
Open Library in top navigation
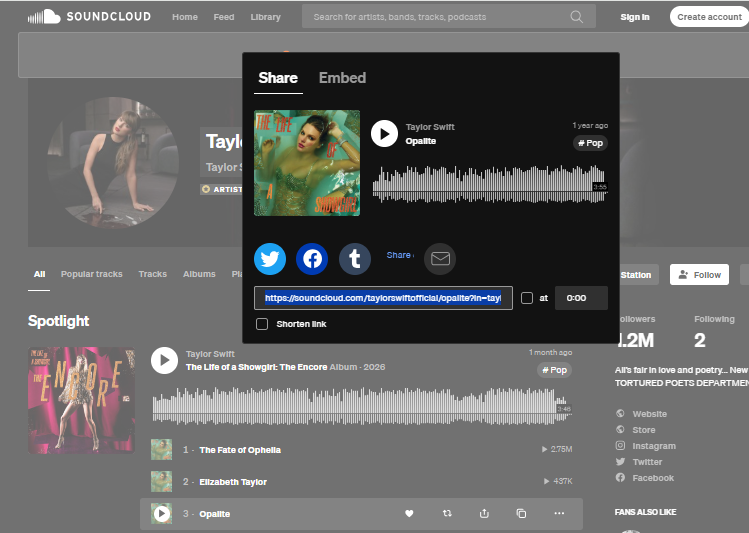[266, 17]
